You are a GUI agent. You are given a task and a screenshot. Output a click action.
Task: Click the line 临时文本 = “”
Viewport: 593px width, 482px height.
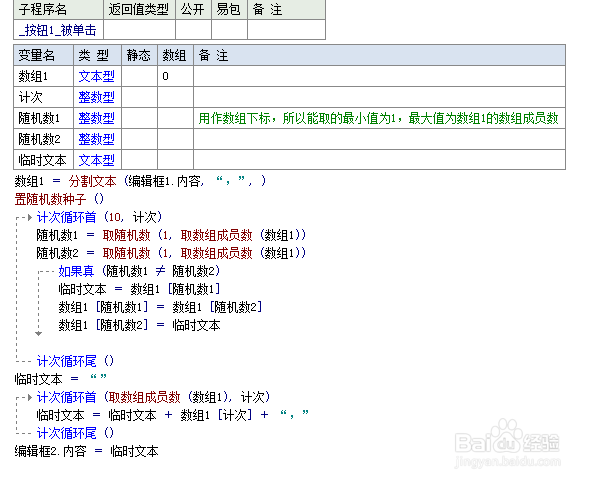(61, 379)
